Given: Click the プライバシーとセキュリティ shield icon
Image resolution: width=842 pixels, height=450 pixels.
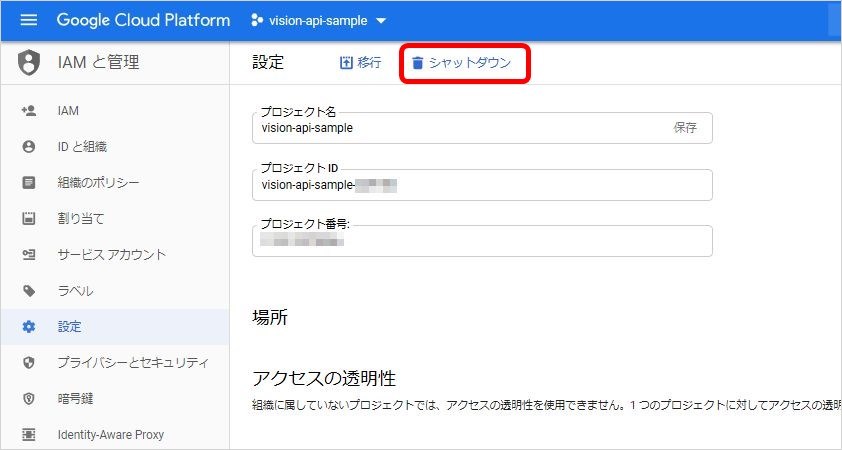Looking at the screenshot, I should click(28, 362).
